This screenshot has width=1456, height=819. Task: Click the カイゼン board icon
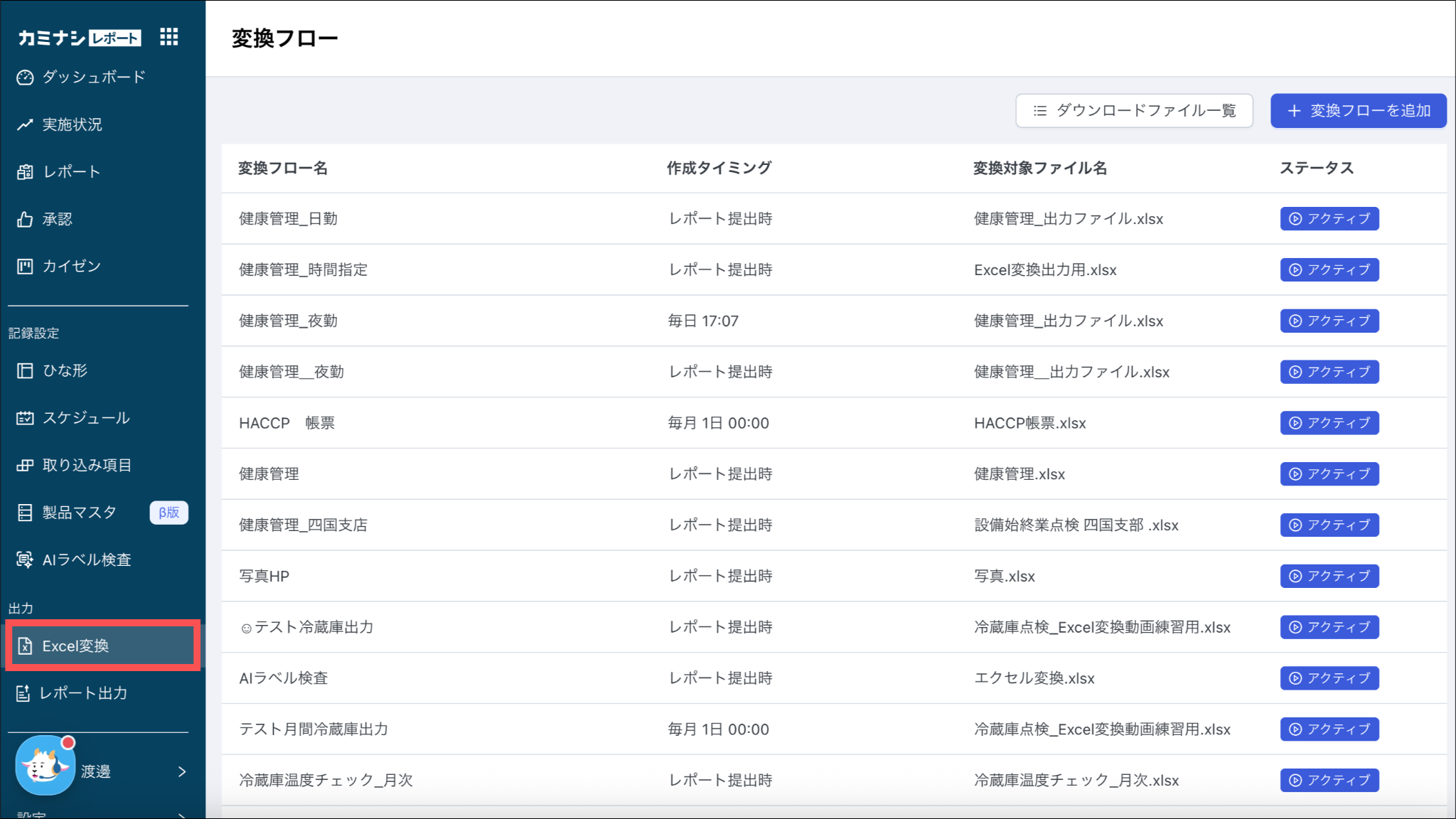(x=25, y=267)
